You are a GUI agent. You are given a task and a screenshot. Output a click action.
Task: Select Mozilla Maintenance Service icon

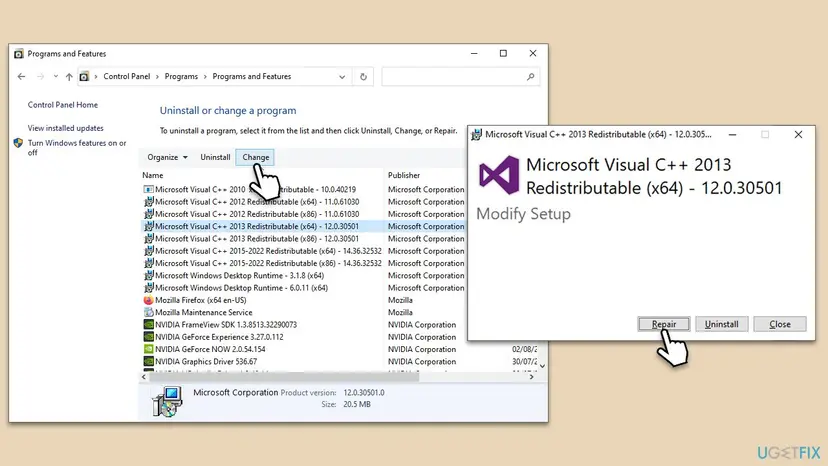148,312
